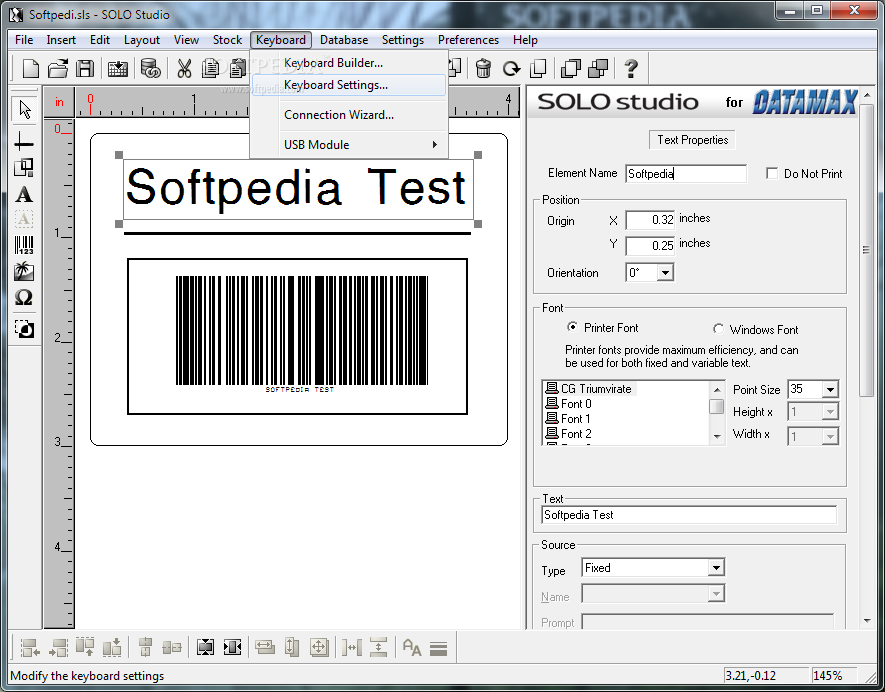The image size is (885, 692).
Task: Click the line thickness bars icon
Action: click(439, 649)
